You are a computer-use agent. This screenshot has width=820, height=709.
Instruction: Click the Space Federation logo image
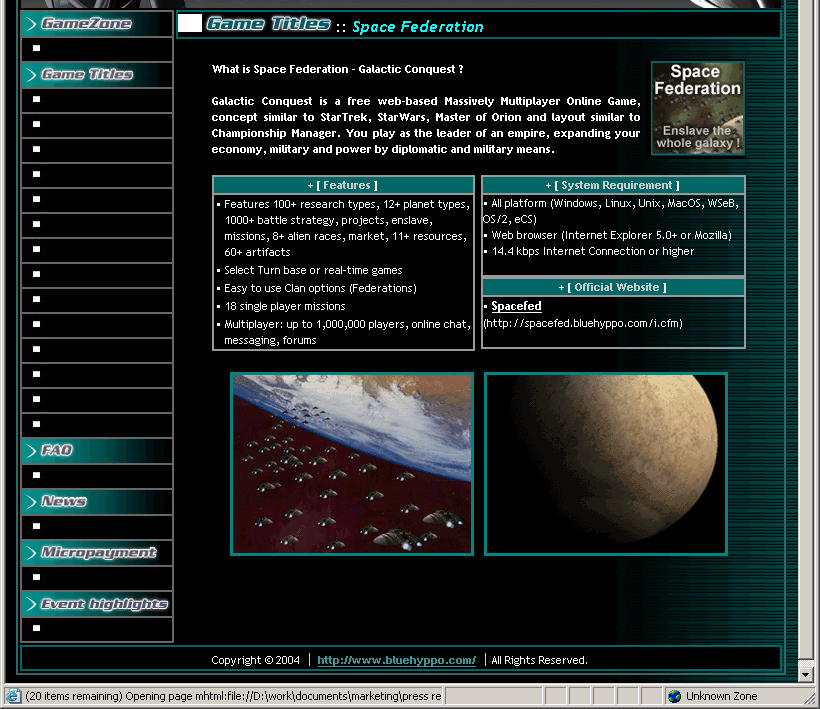click(697, 108)
